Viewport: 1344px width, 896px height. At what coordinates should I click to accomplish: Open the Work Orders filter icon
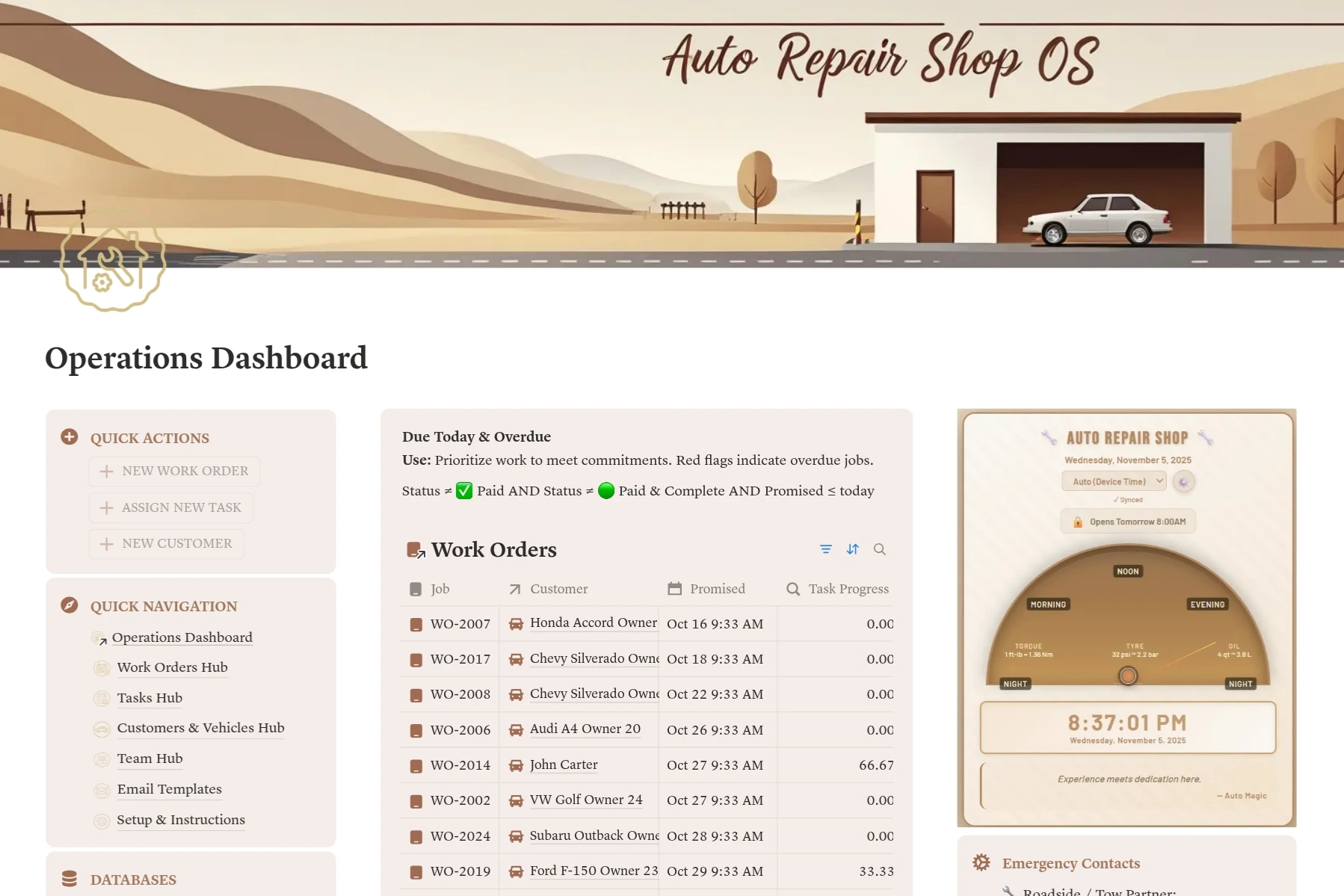(826, 549)
